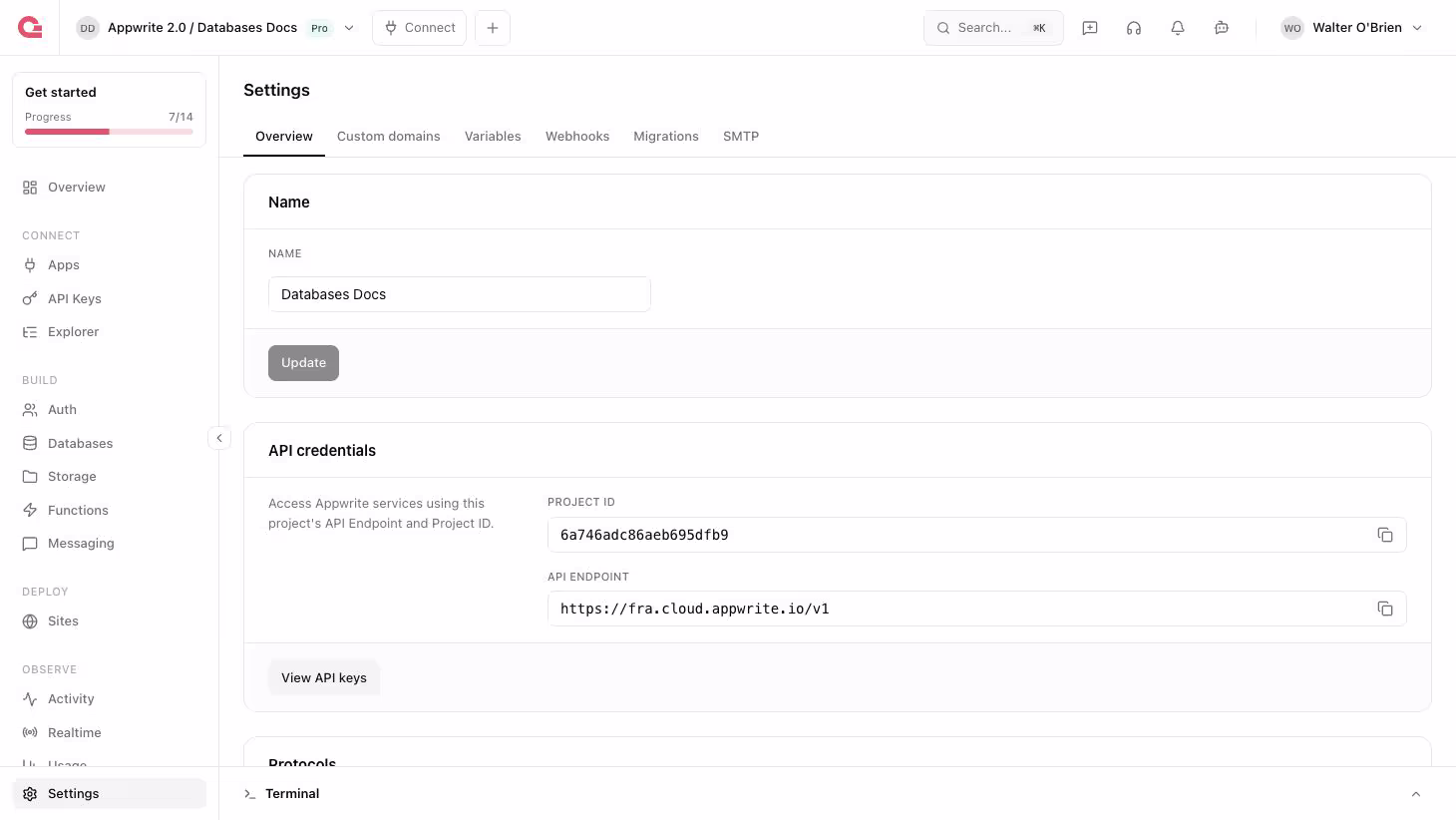Image resolution: width=1456 pixels, height=820 pixels.
Task: Expand the project switcher chevron
Action: point(349,28)
